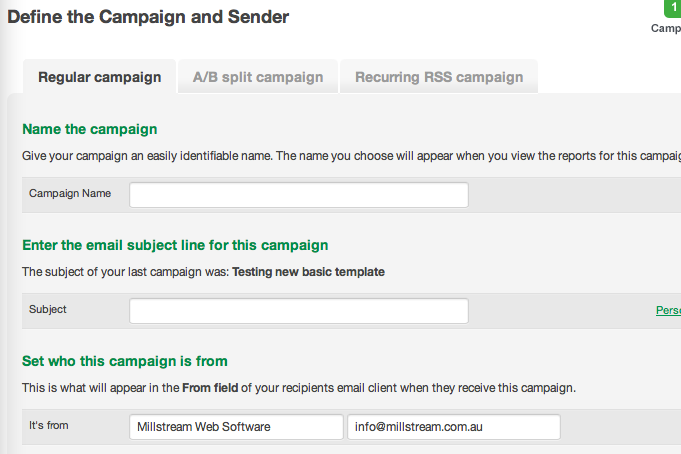Click the Name the campaign heading
This screenshot has height=454, width=681.
pos(89,129)
